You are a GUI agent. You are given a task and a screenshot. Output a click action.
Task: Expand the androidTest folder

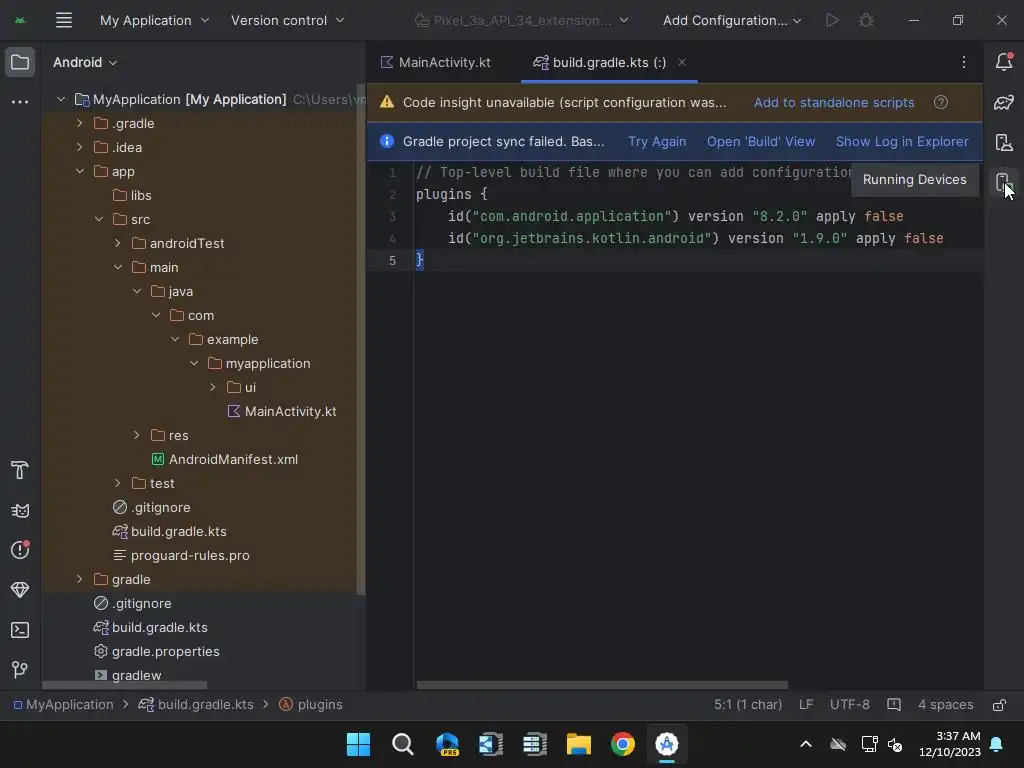pyautogui.click(x=118, y=244)
